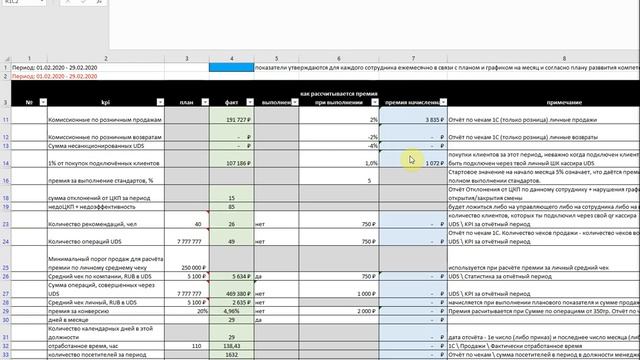Select 'премия за конверсию' cell

(106, 311)
